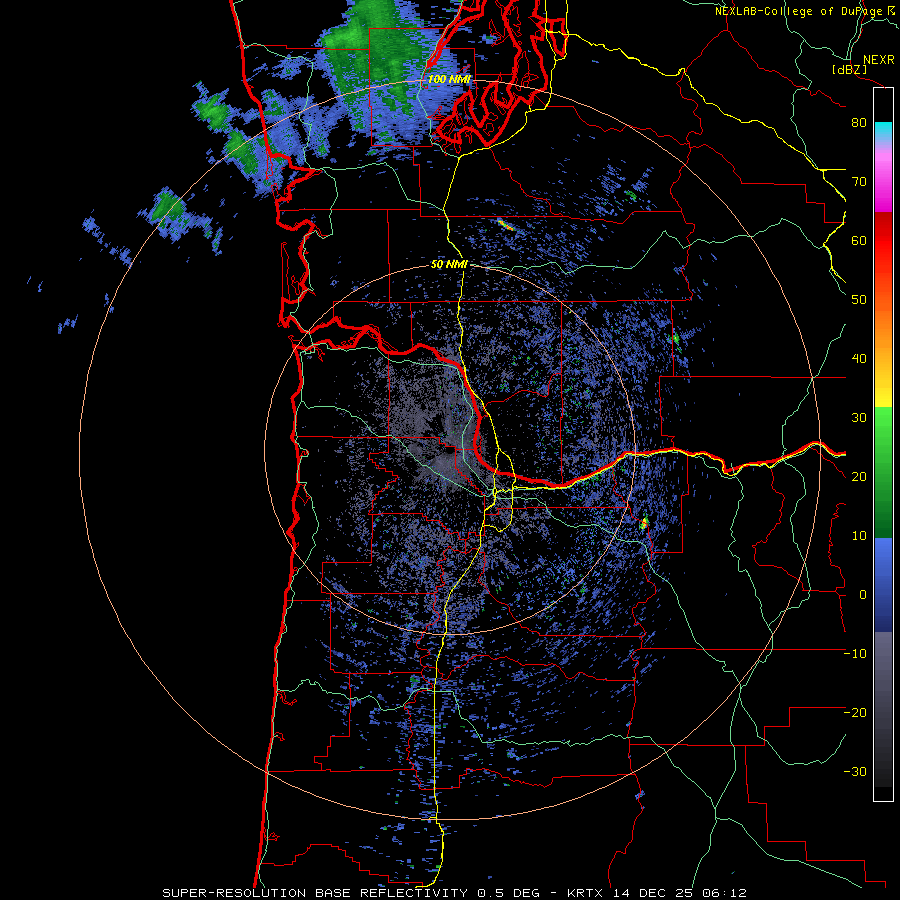Click the 70 value on dBZ scale
This screenshot has width=900, height=900.
click(859, 182)
